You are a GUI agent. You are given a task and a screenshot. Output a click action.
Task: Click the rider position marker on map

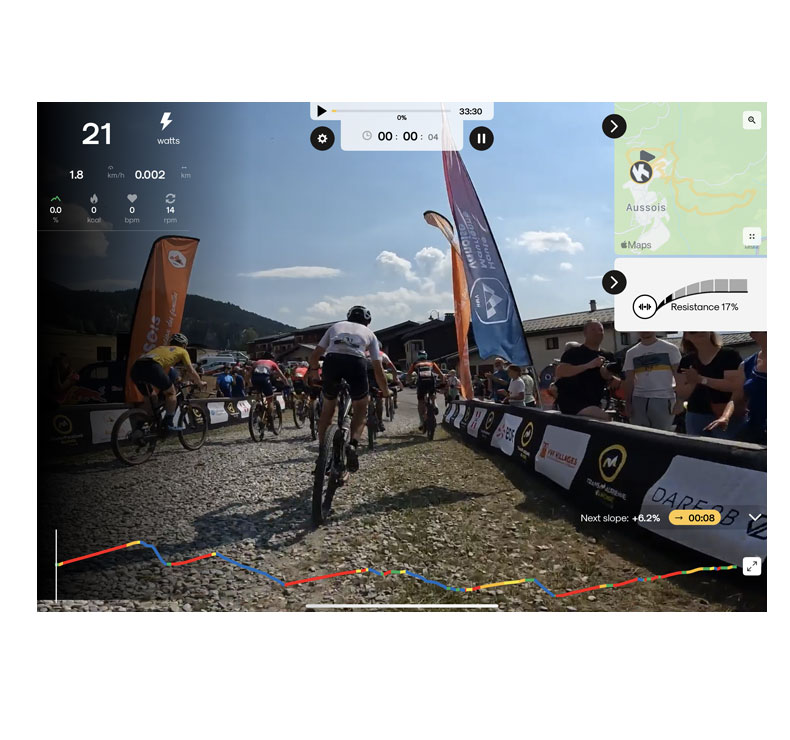tap(641, 173)
